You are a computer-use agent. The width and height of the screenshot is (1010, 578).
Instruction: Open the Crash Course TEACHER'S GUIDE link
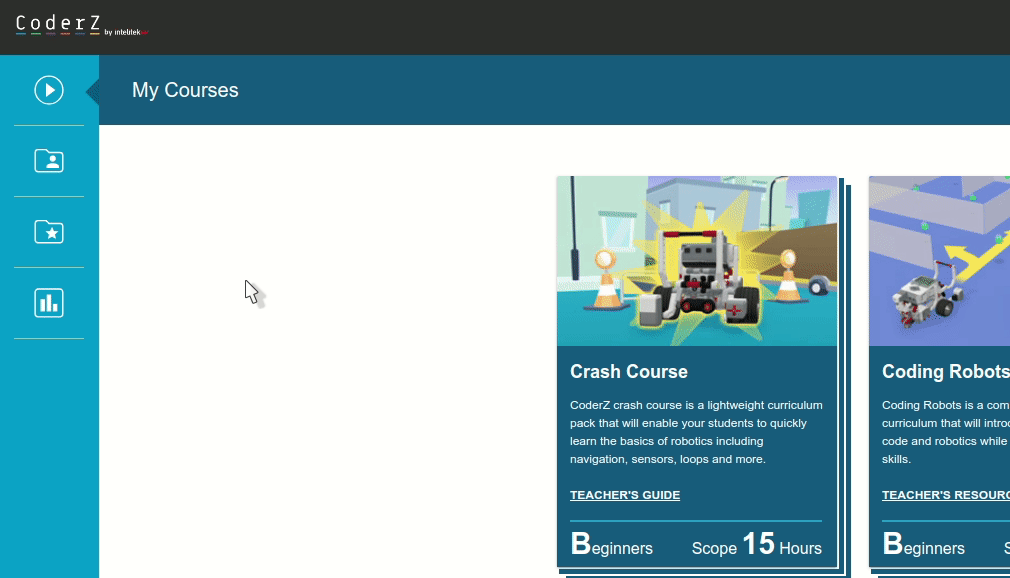point(625,495)
